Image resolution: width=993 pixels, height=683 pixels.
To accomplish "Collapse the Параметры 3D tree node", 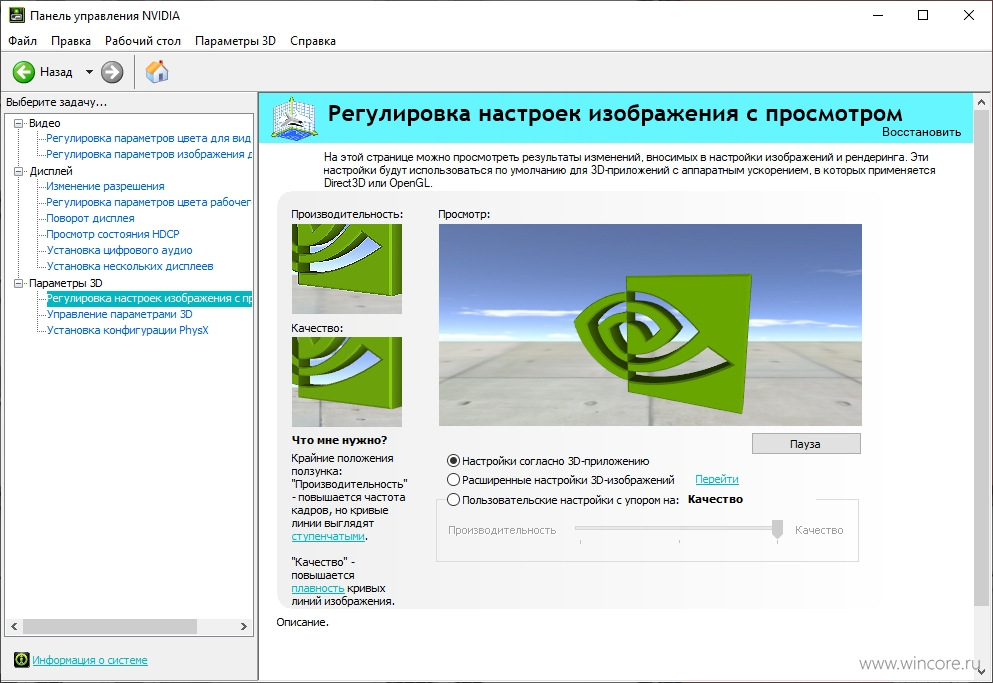I will [x=18, y=283].
